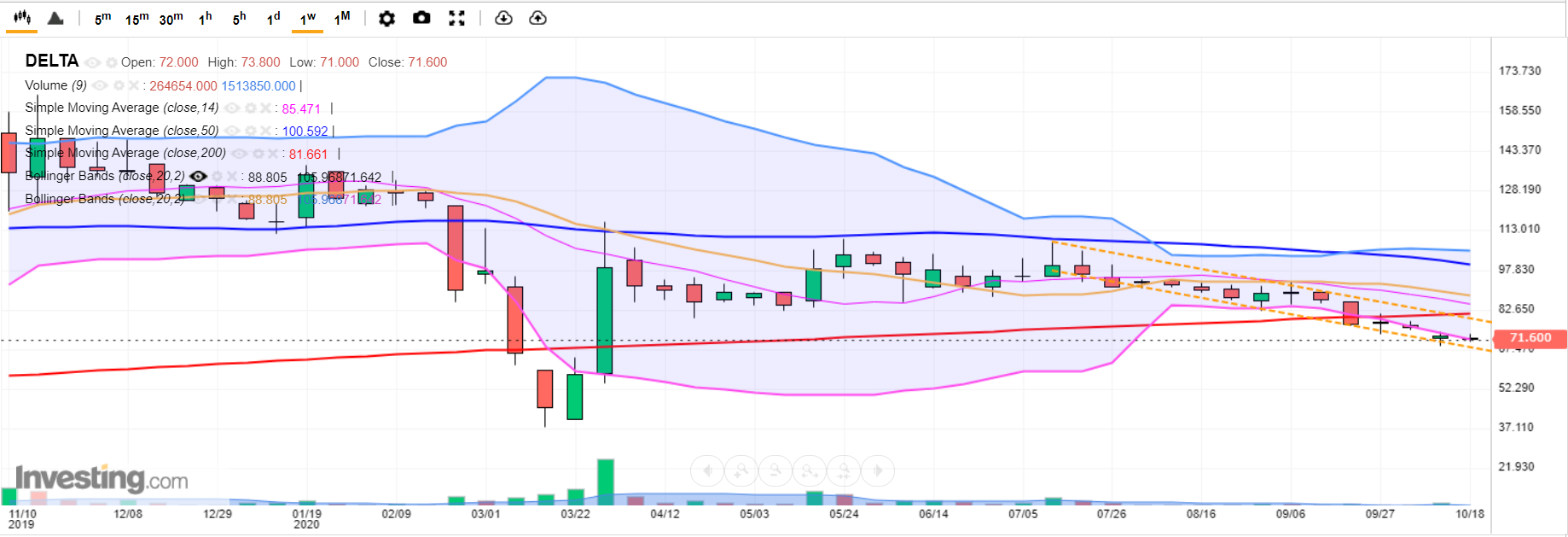The width and height of the screenshot is (1568, 537).
Task: Switch to the 5m timeframe
Action: coord(102,18)
